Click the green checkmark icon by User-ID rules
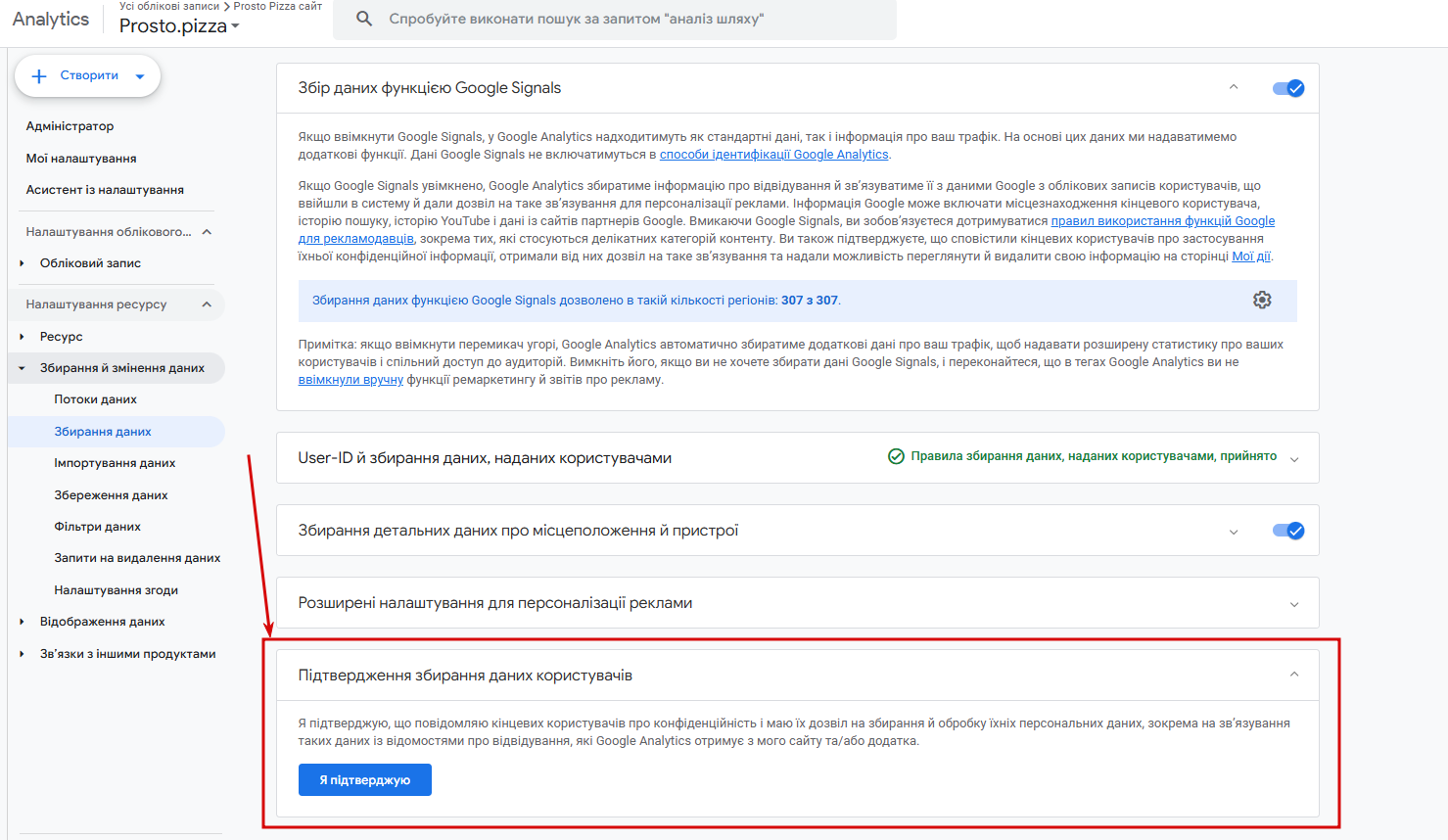Viewport: 1448px width, 840px height. [x=896, y=456]
